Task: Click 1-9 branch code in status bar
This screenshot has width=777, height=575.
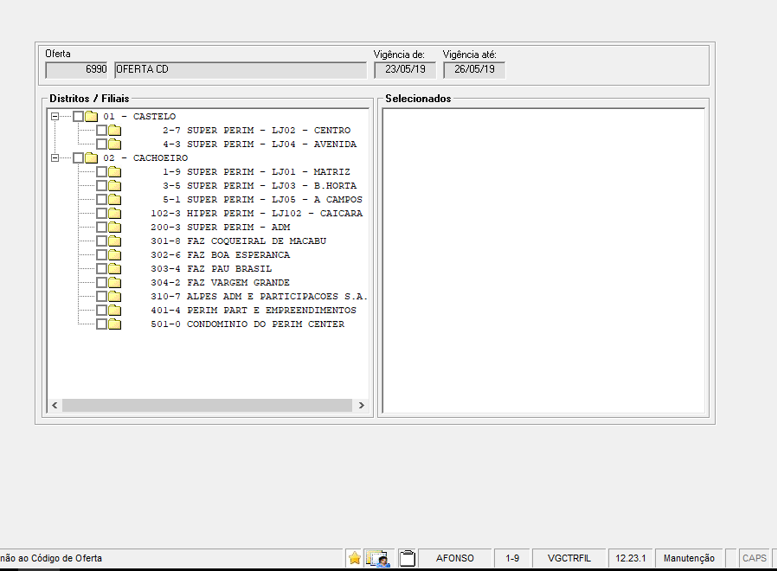Action: [512, 559]
